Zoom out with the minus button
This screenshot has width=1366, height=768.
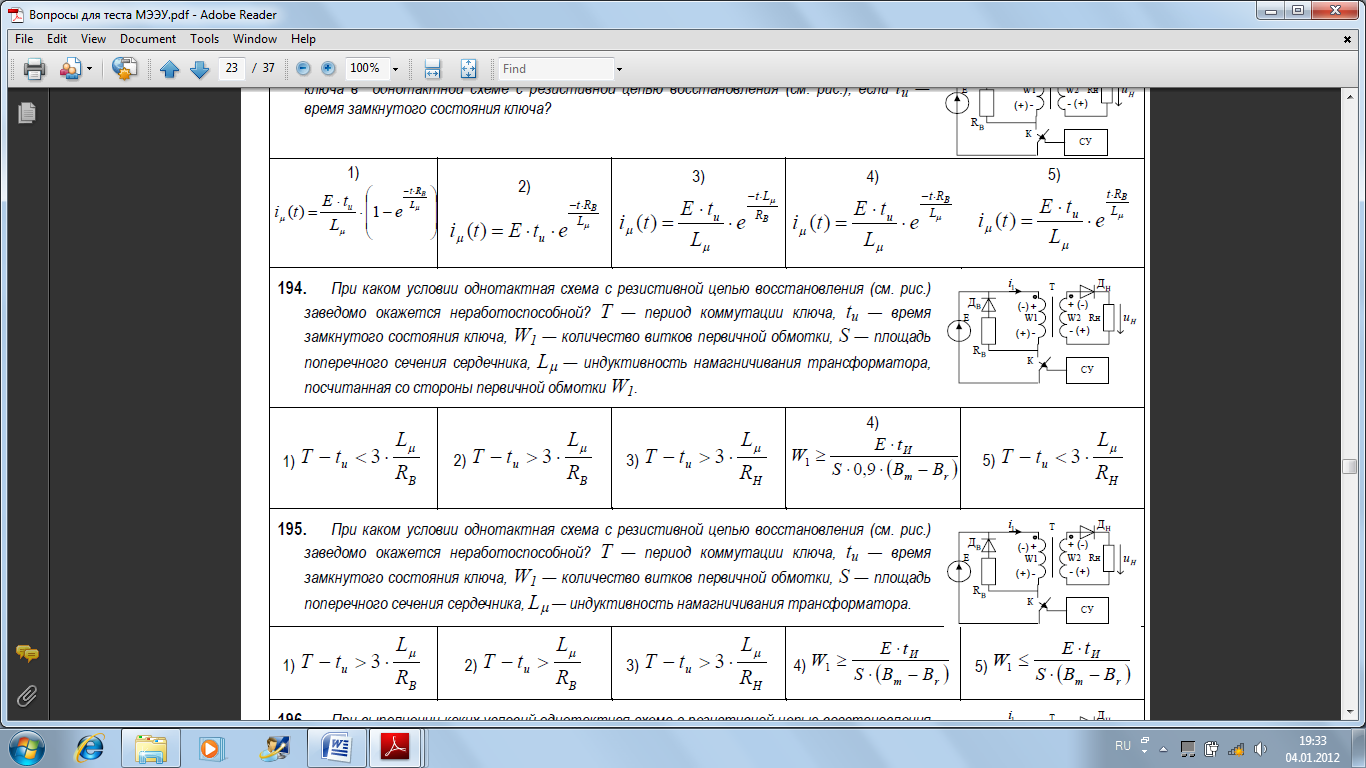coord(302,68)
